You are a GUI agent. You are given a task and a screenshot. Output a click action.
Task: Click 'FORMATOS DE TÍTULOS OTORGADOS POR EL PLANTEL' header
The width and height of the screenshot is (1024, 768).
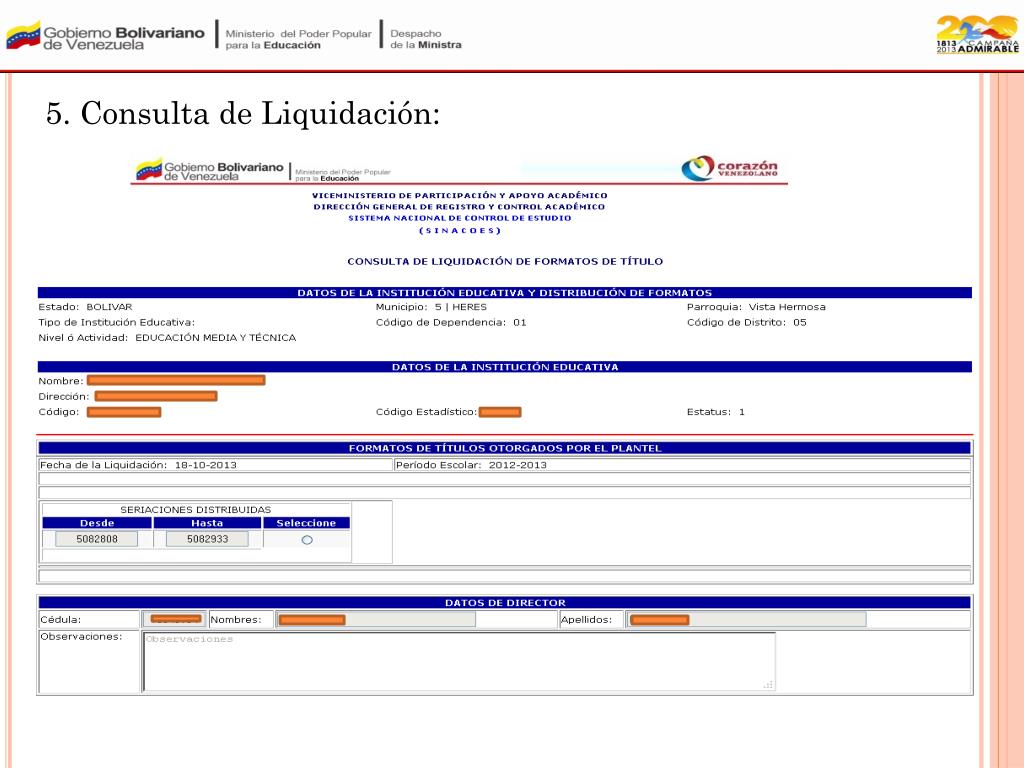coord(505,448)
